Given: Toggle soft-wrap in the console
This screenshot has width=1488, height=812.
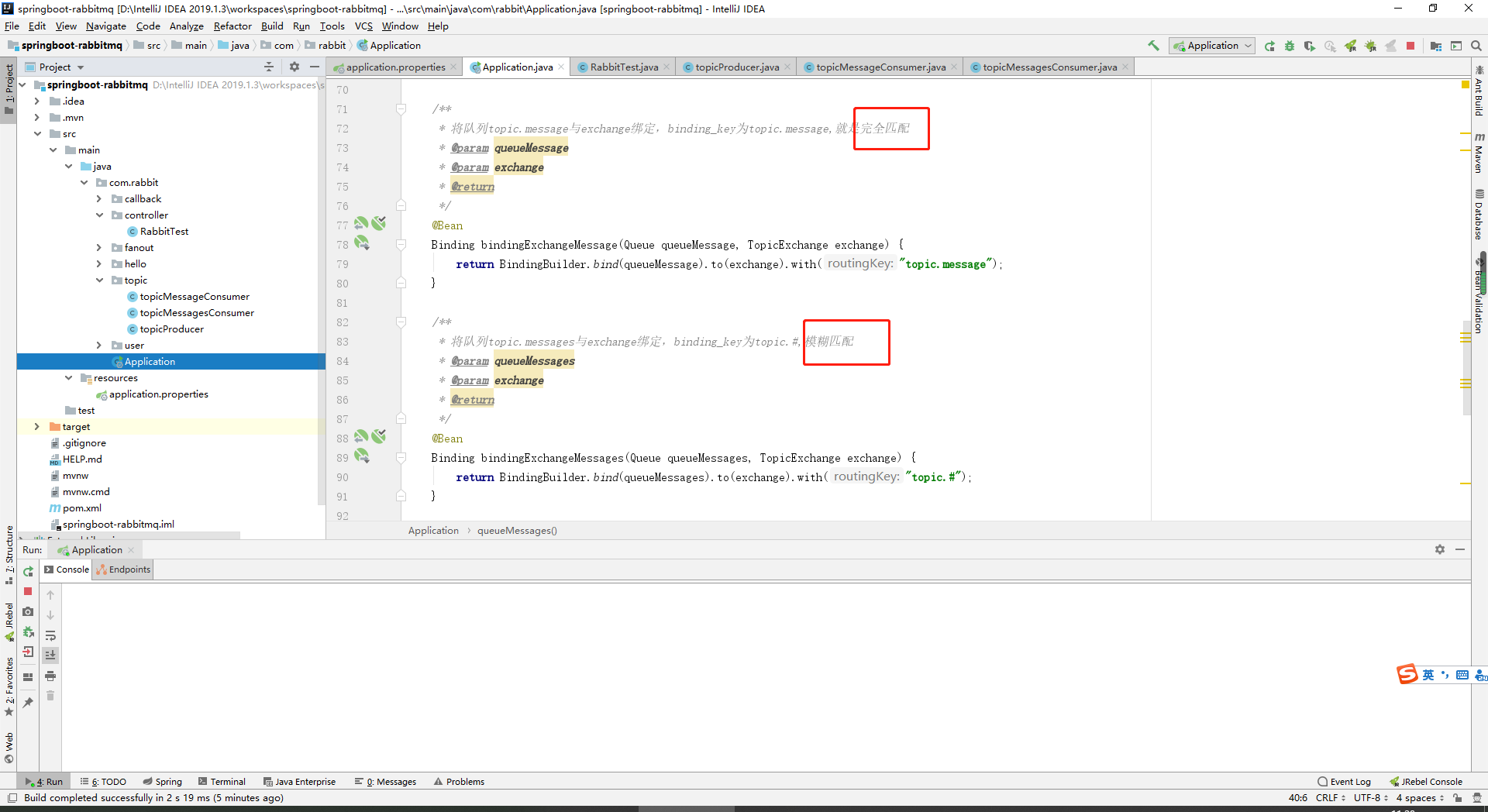Looking at the screenshot, I should click(x=50, y=636).
